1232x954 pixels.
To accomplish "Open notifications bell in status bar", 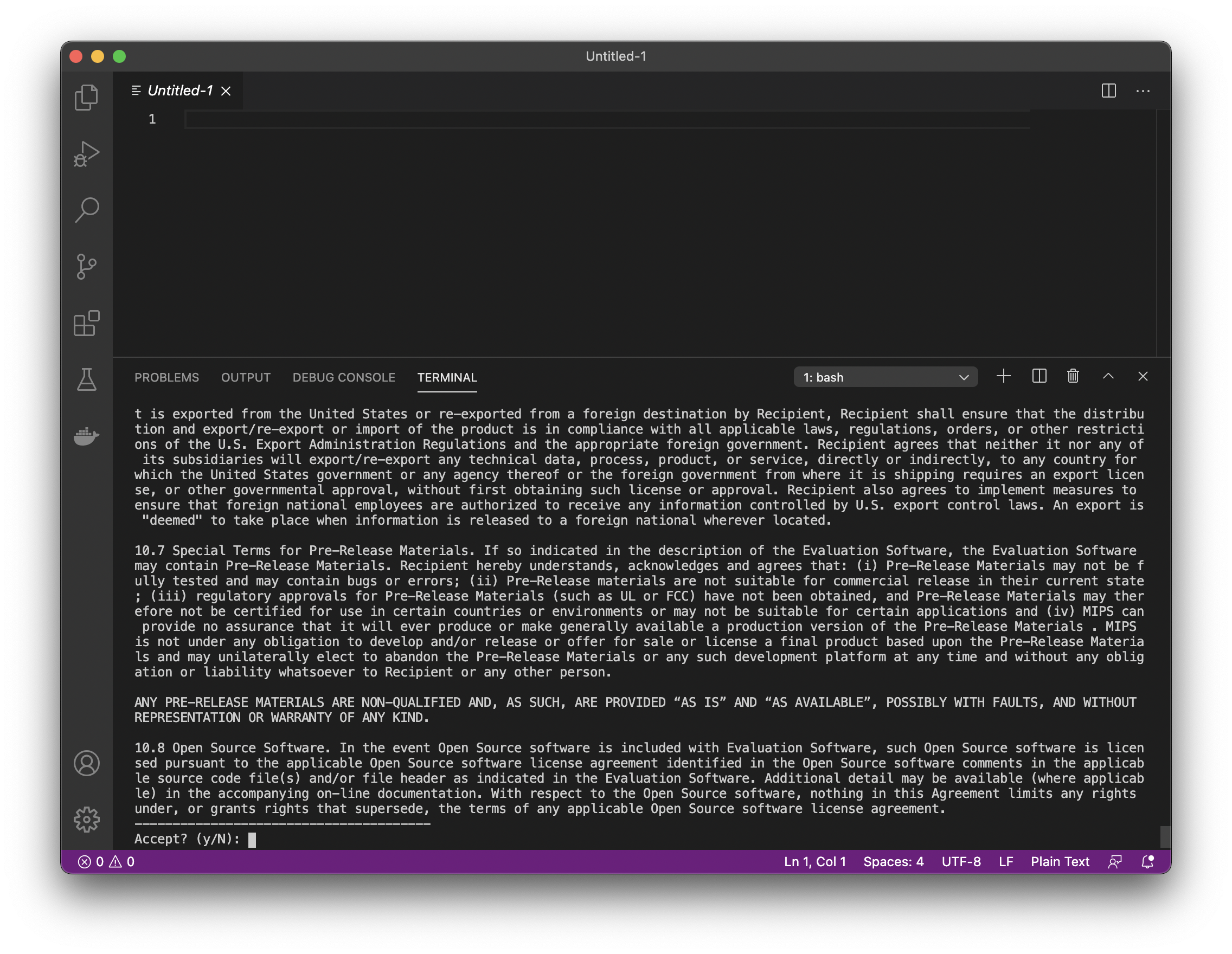I will click(x=1147, y=861).
